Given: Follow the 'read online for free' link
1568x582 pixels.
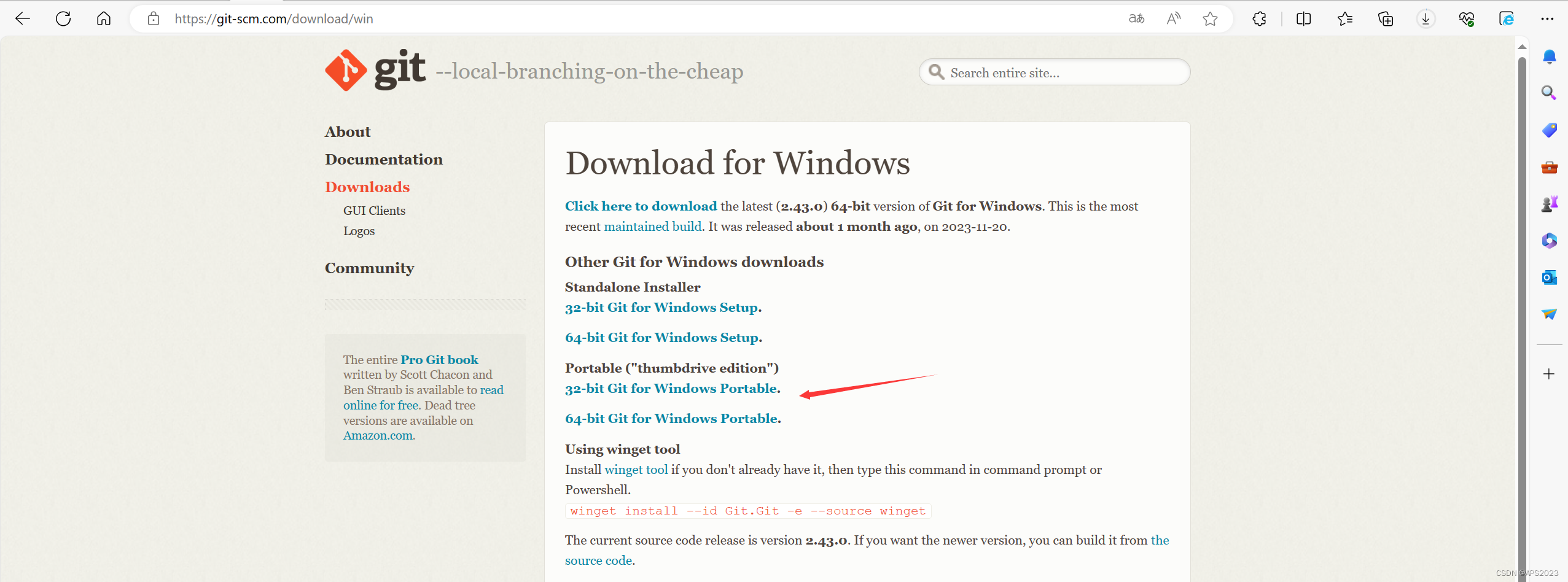Looking at the screenshot, I should tap(423, 397).
